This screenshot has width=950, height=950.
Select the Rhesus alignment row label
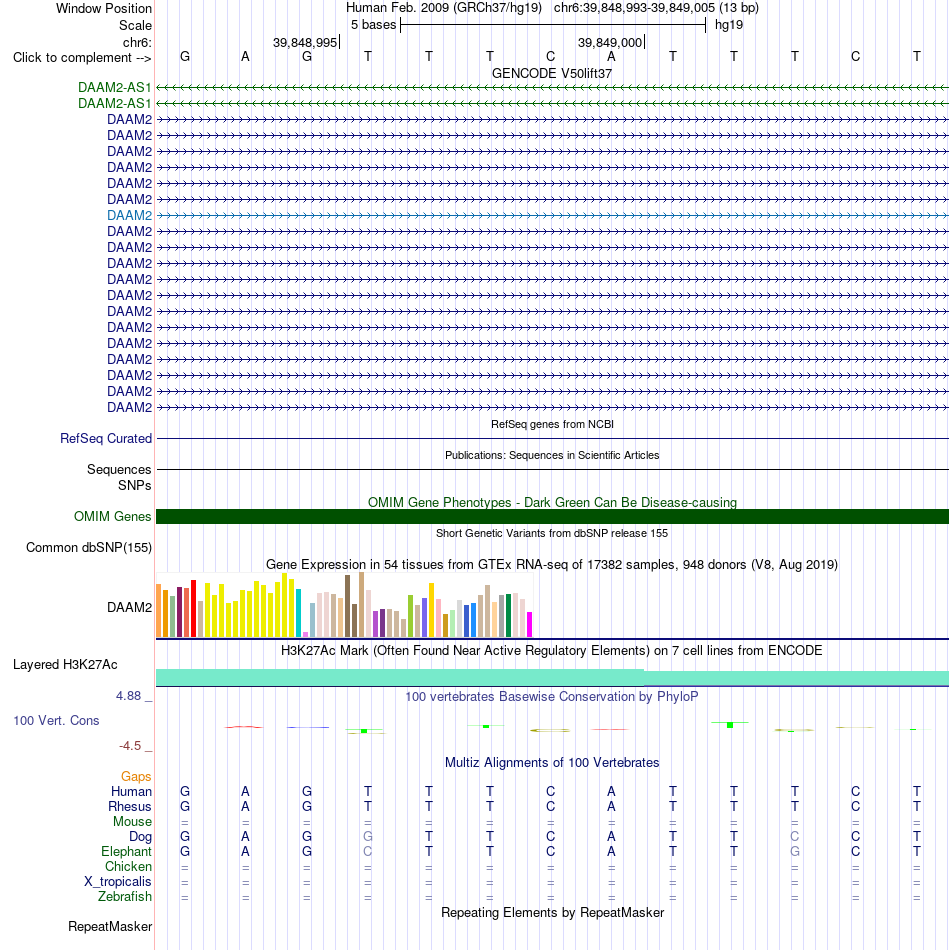pos(130,806)
